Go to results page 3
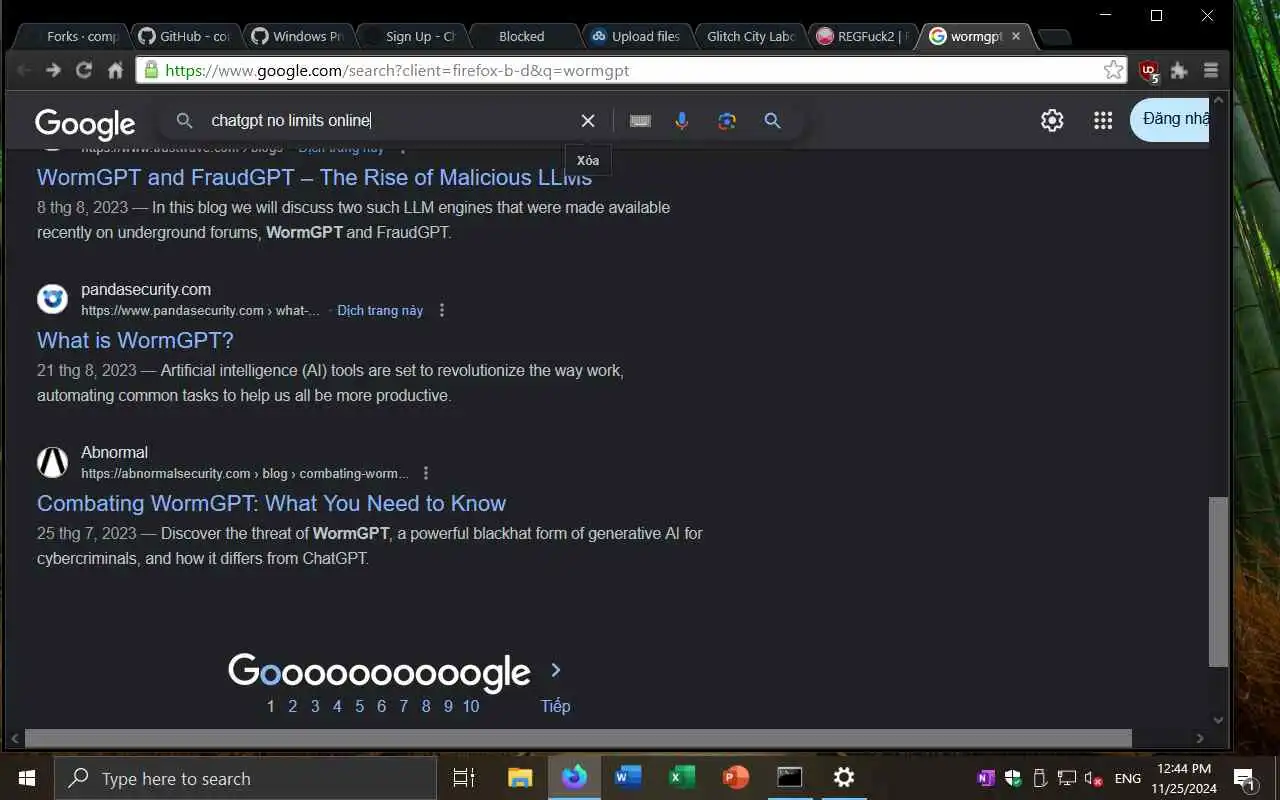1280x800 pixels. 315,706
